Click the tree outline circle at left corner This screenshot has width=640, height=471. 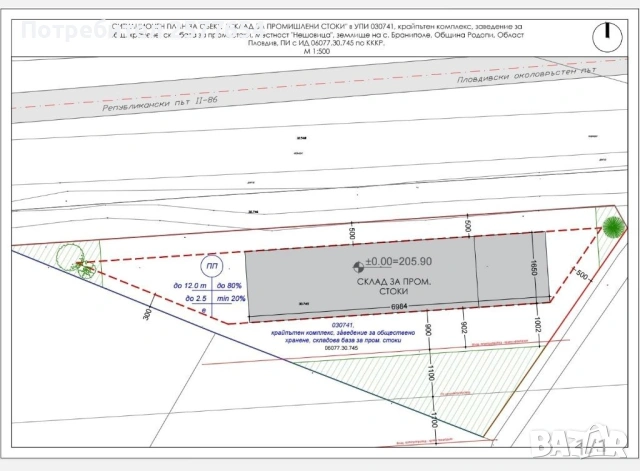[x=70, y=255]
